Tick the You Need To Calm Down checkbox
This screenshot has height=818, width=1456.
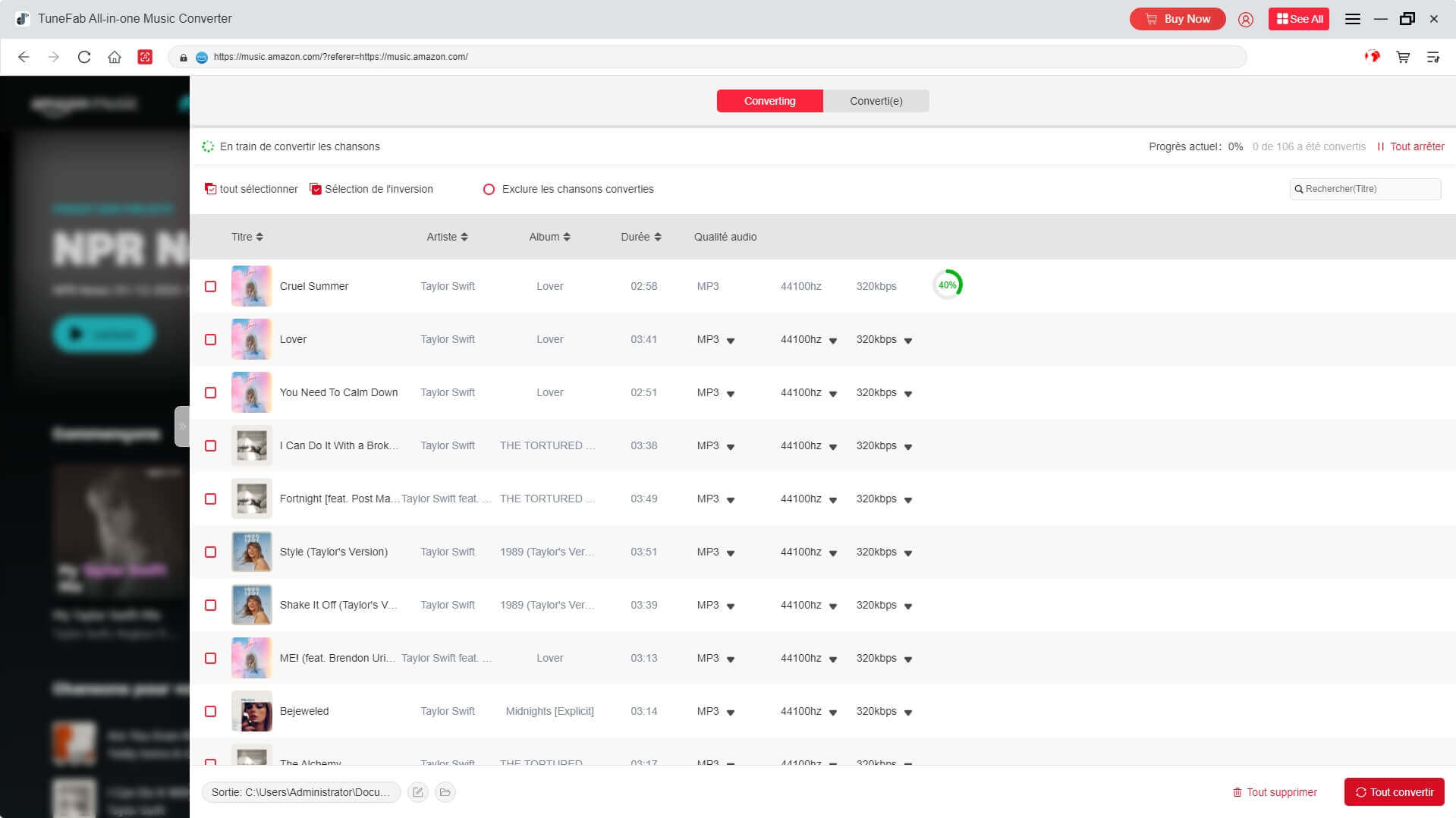pos(211,392)
